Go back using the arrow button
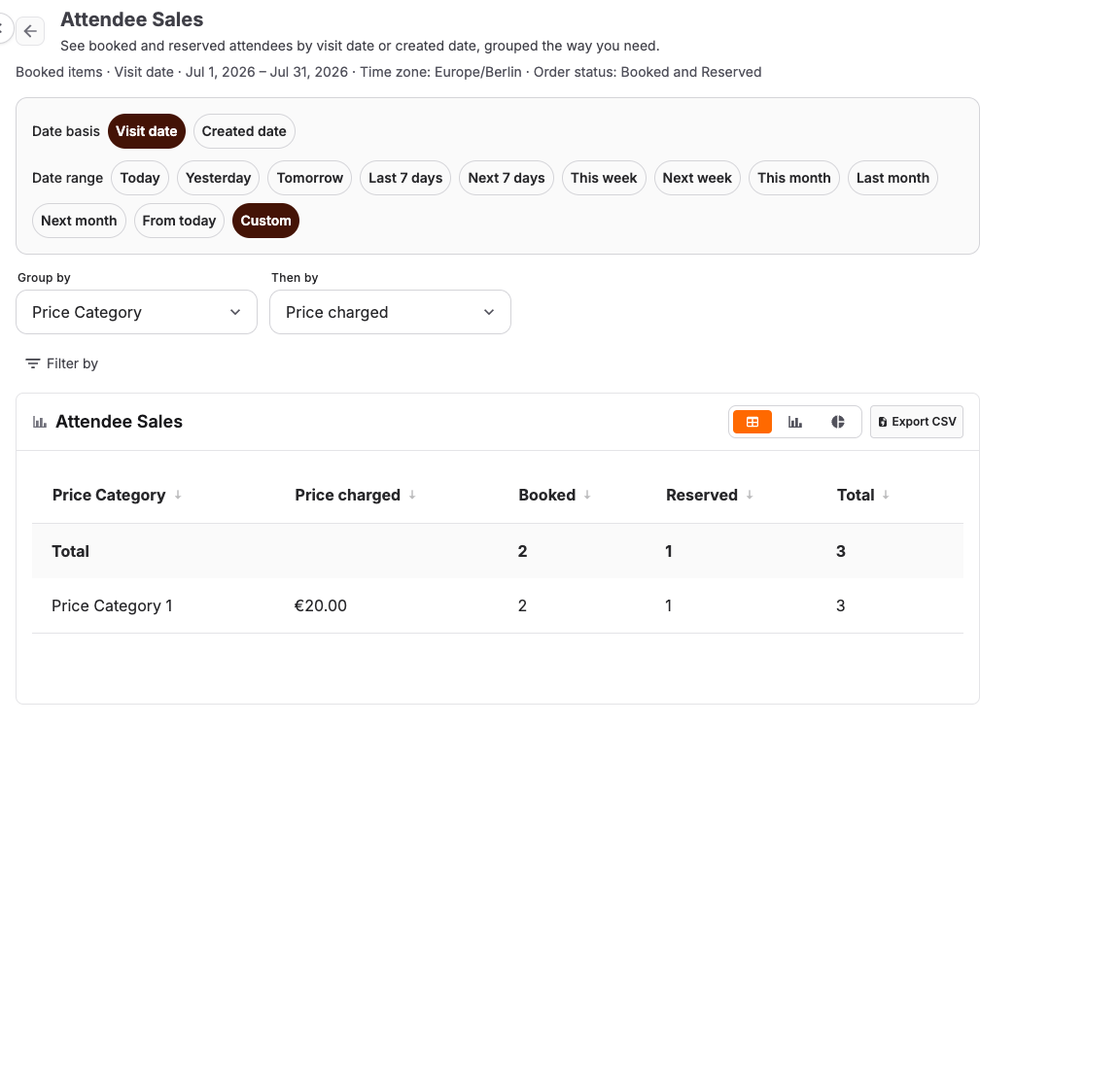This screenshot has height=1069, width=1120. click(x=30, y=31)
